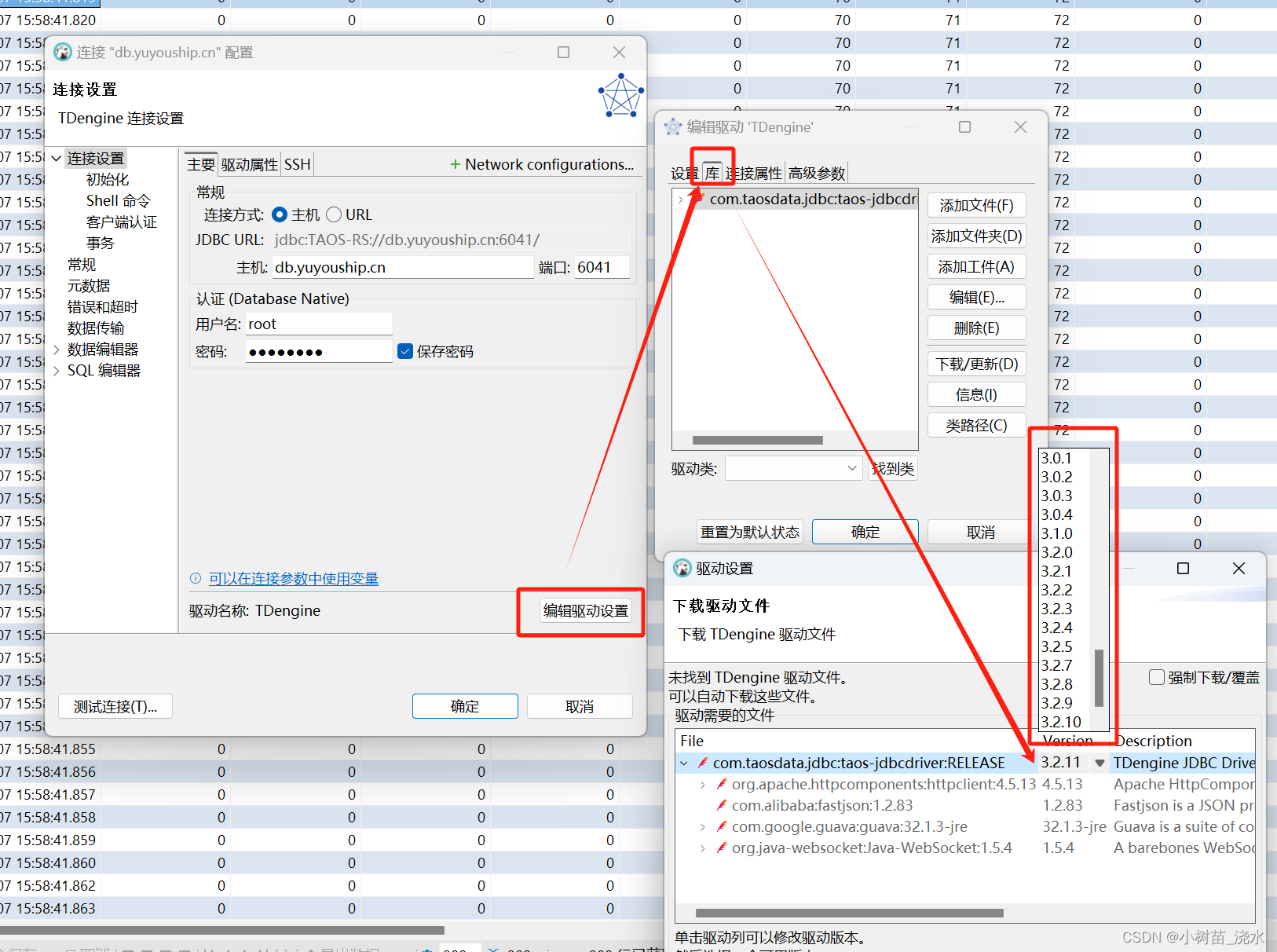Click the DBeaver icon in 驱动设置 title bar

coord(682,568)
